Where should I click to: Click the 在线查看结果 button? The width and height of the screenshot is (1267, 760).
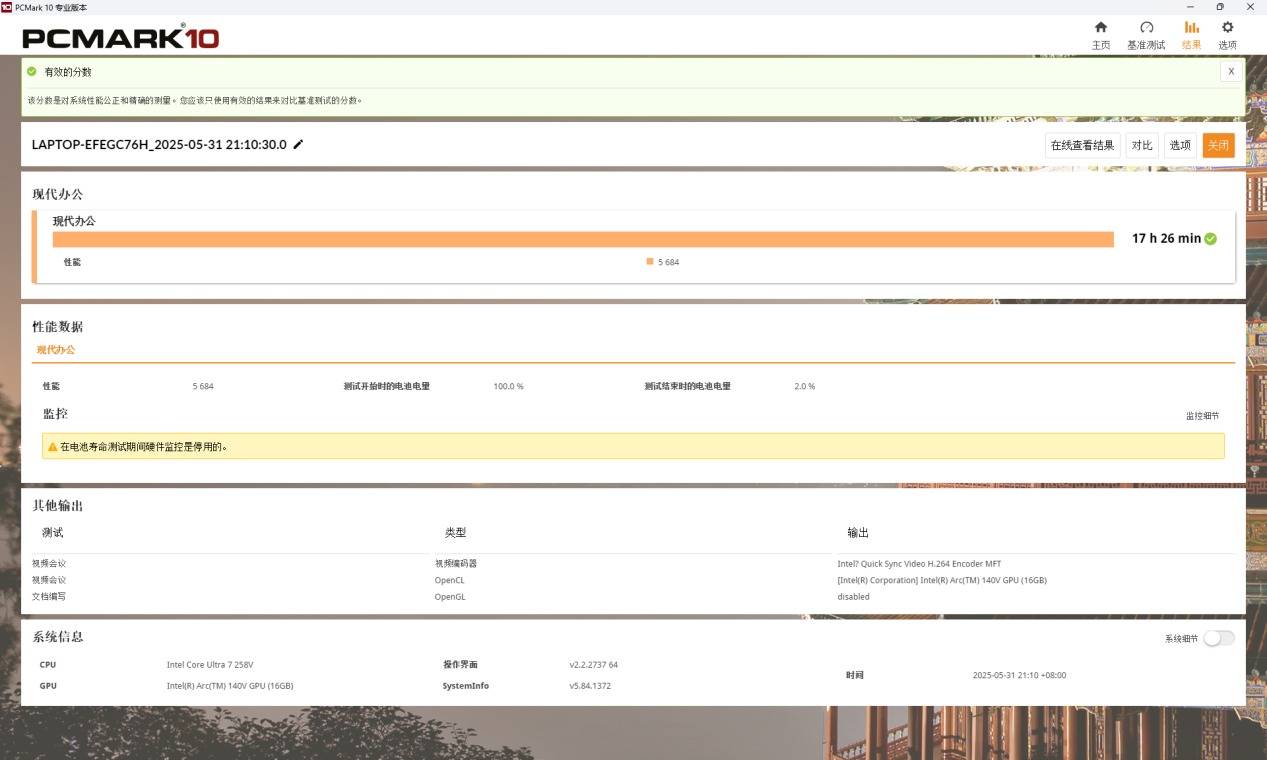click(x=1082, y=145)
